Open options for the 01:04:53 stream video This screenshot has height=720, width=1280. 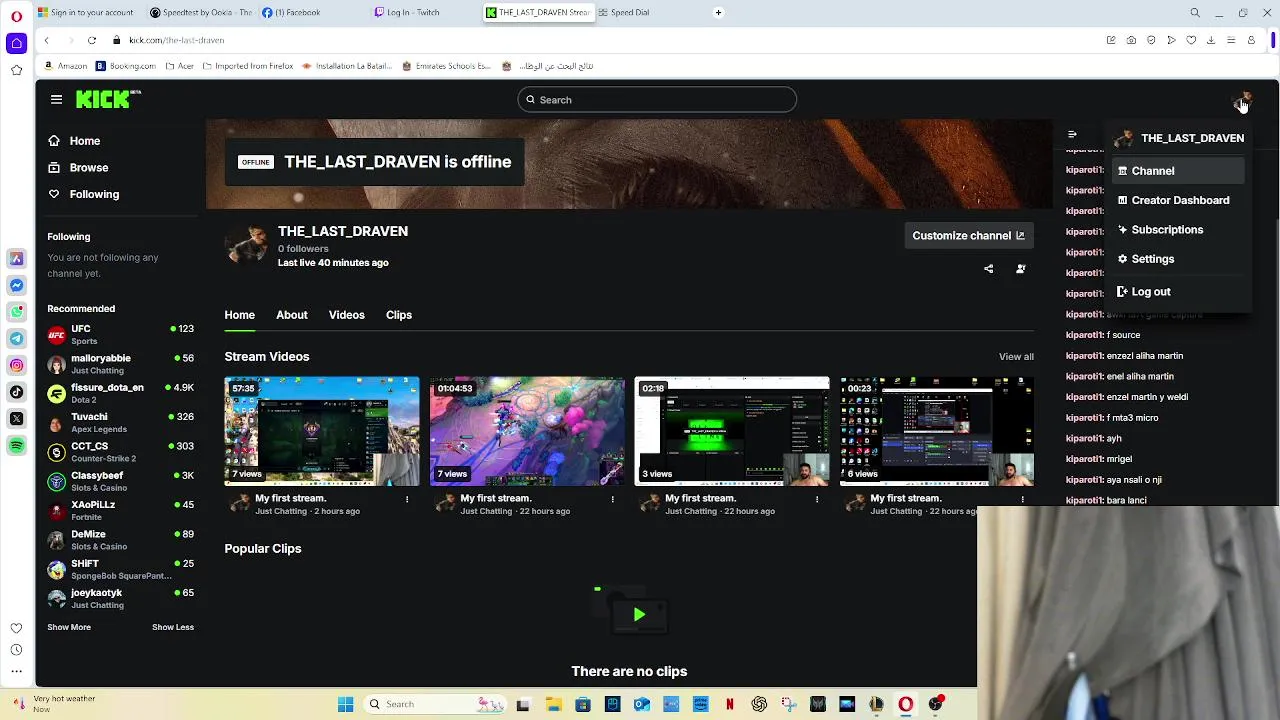tap(613, 499)
